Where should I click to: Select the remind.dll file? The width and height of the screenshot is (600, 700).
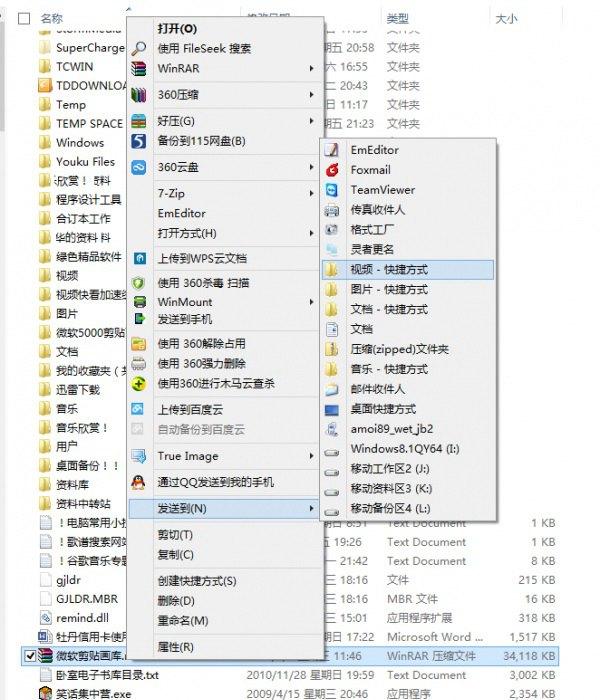point(82,618)
